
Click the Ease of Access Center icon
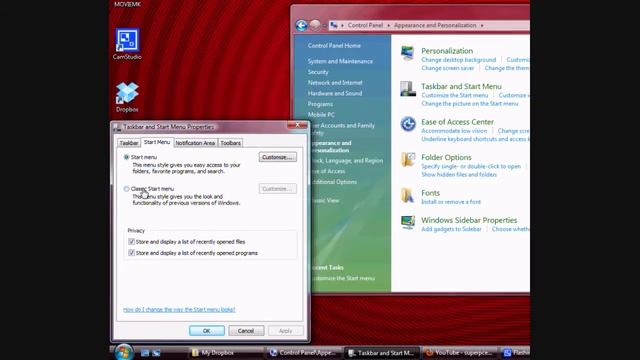407,124
